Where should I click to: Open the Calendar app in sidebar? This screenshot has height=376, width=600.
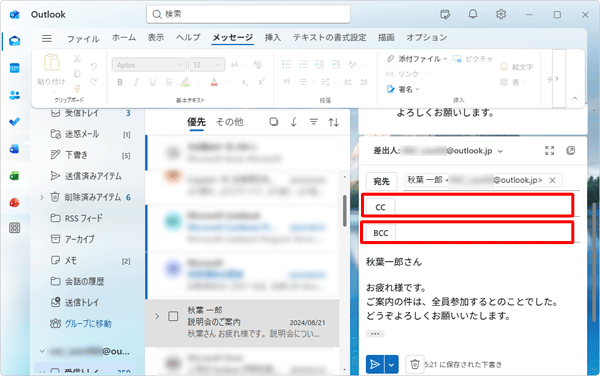coord(15,68)
